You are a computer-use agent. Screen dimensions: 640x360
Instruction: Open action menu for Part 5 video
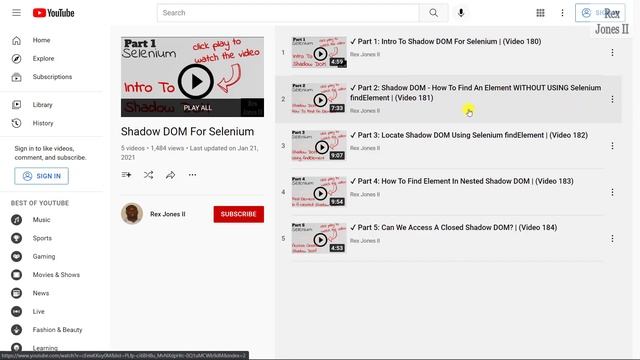[x=612, y=239]
